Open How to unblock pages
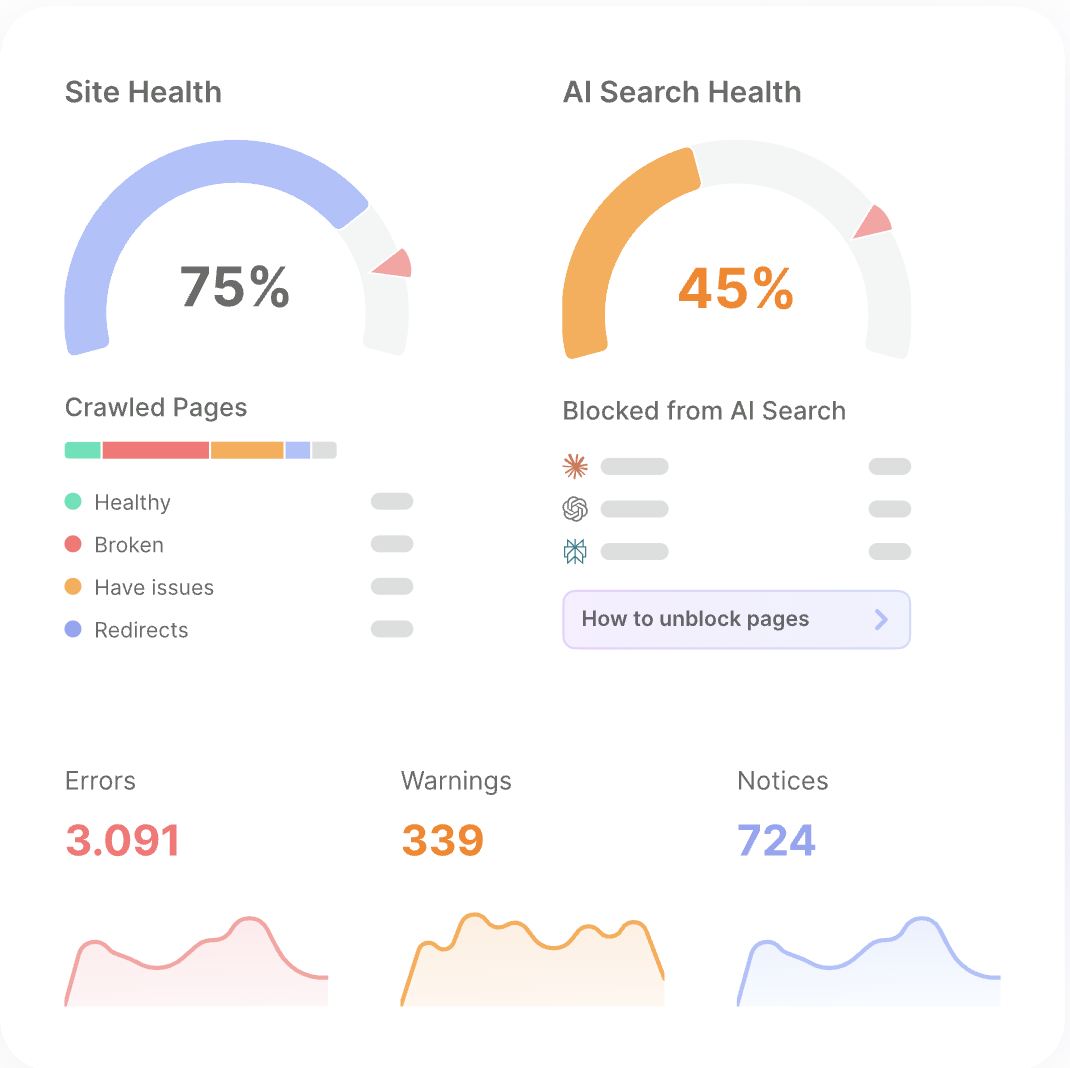This screenshot has height=1068, width=1070. [736, 620]
